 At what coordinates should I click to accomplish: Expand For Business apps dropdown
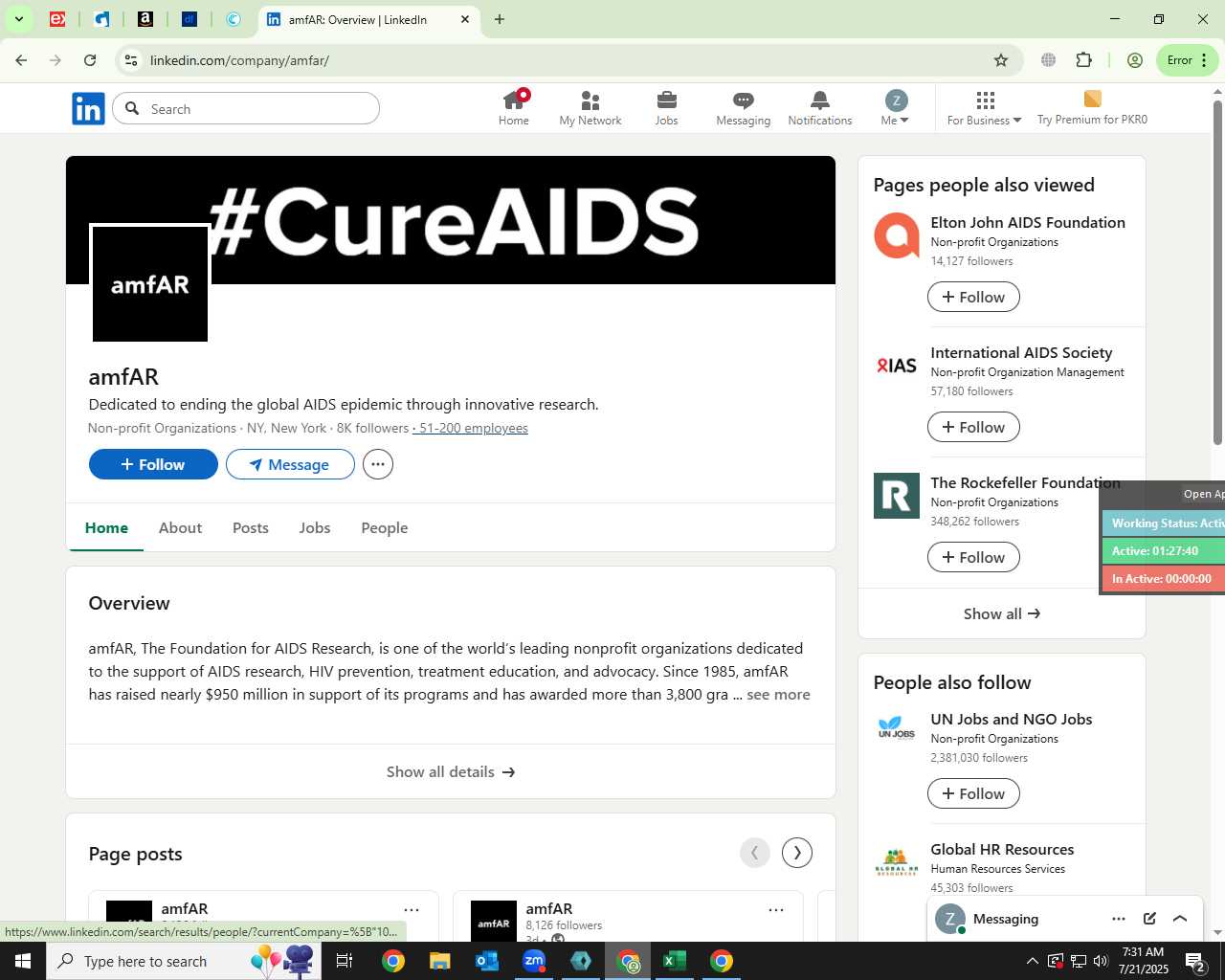(x=985, y=108)
